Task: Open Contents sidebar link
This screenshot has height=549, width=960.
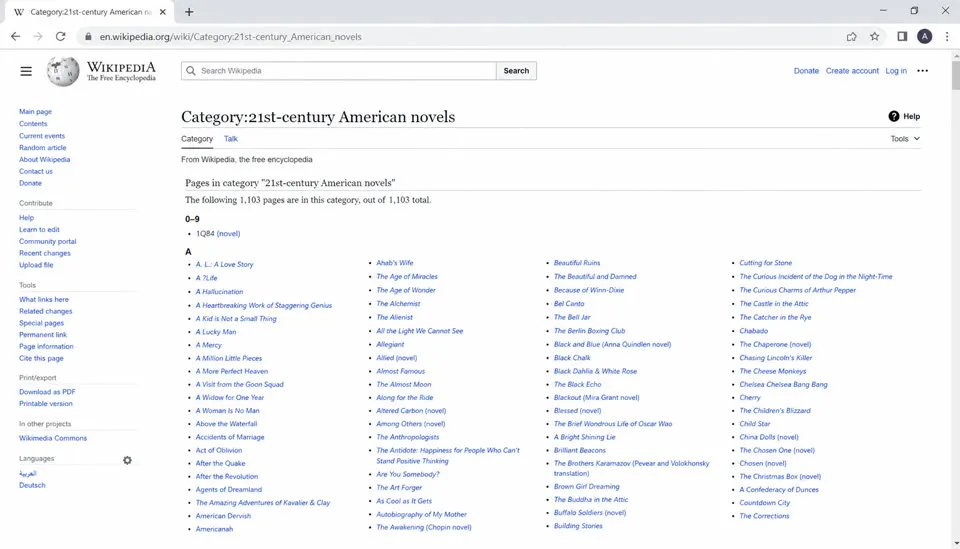Action: [33, 124]
